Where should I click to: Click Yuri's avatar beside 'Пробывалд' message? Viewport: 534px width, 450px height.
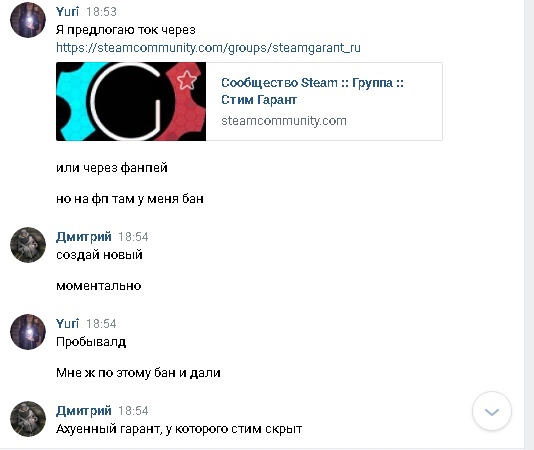[x=28, y=332]
